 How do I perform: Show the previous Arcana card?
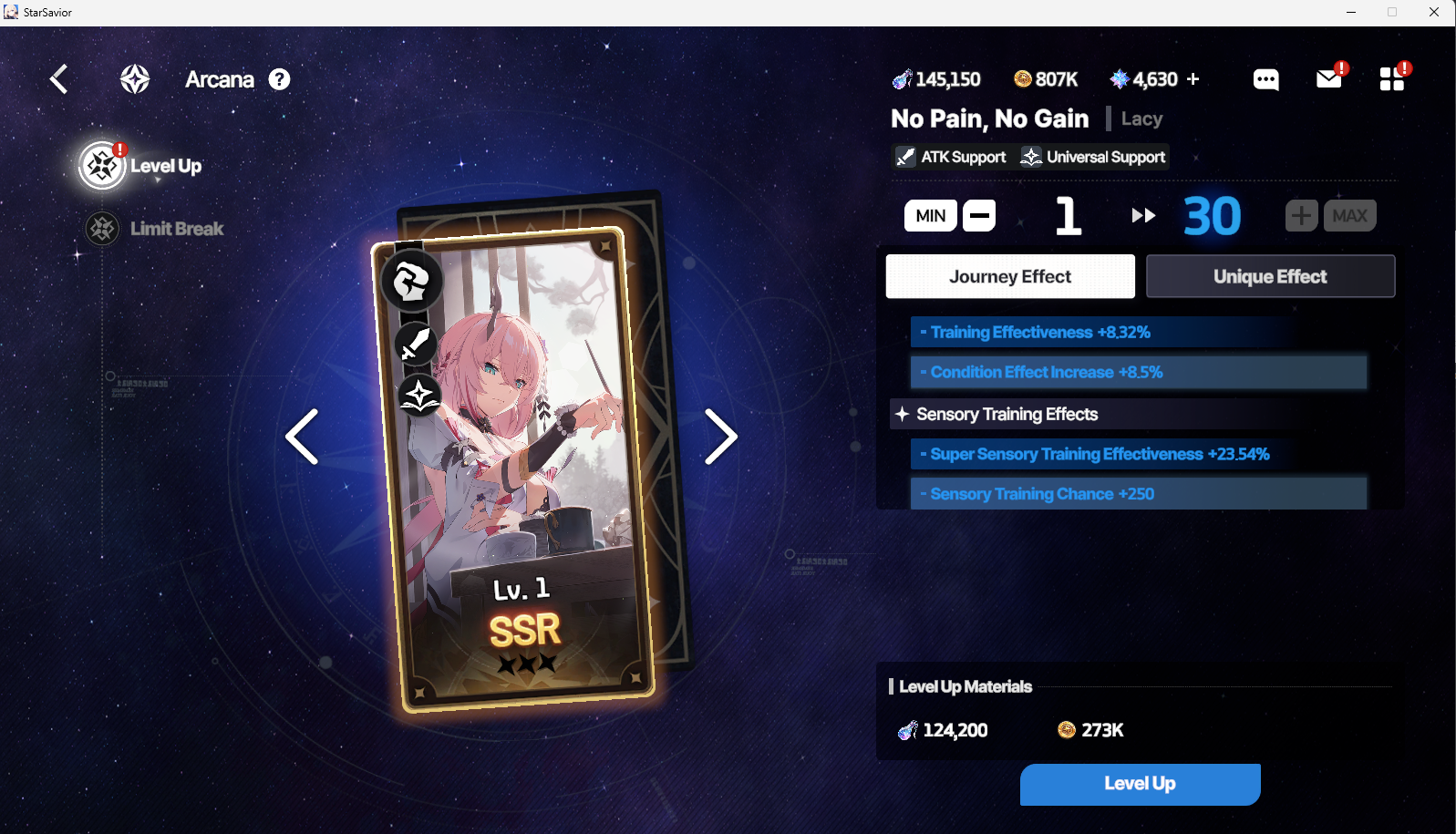point(302,438)
